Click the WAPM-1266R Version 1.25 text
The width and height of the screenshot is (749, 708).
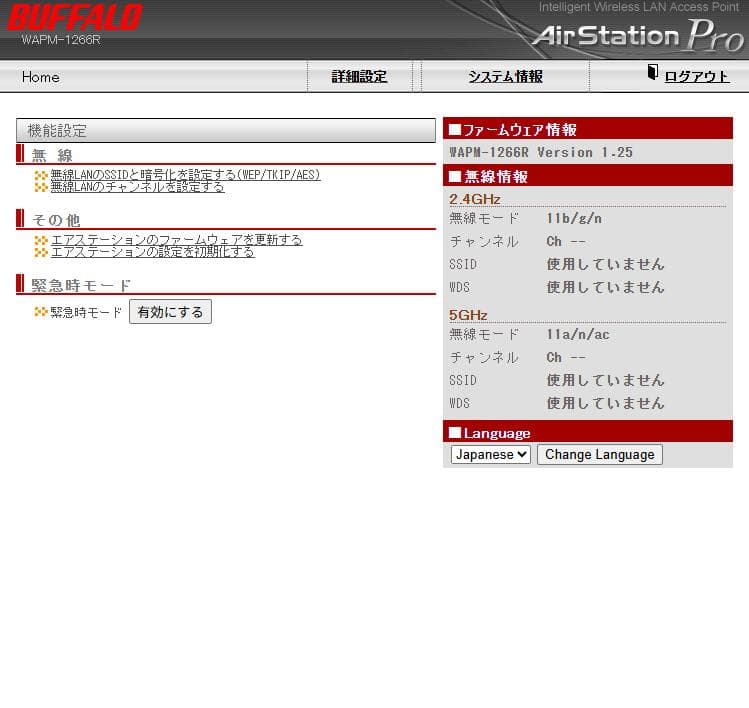pos(541,152)
